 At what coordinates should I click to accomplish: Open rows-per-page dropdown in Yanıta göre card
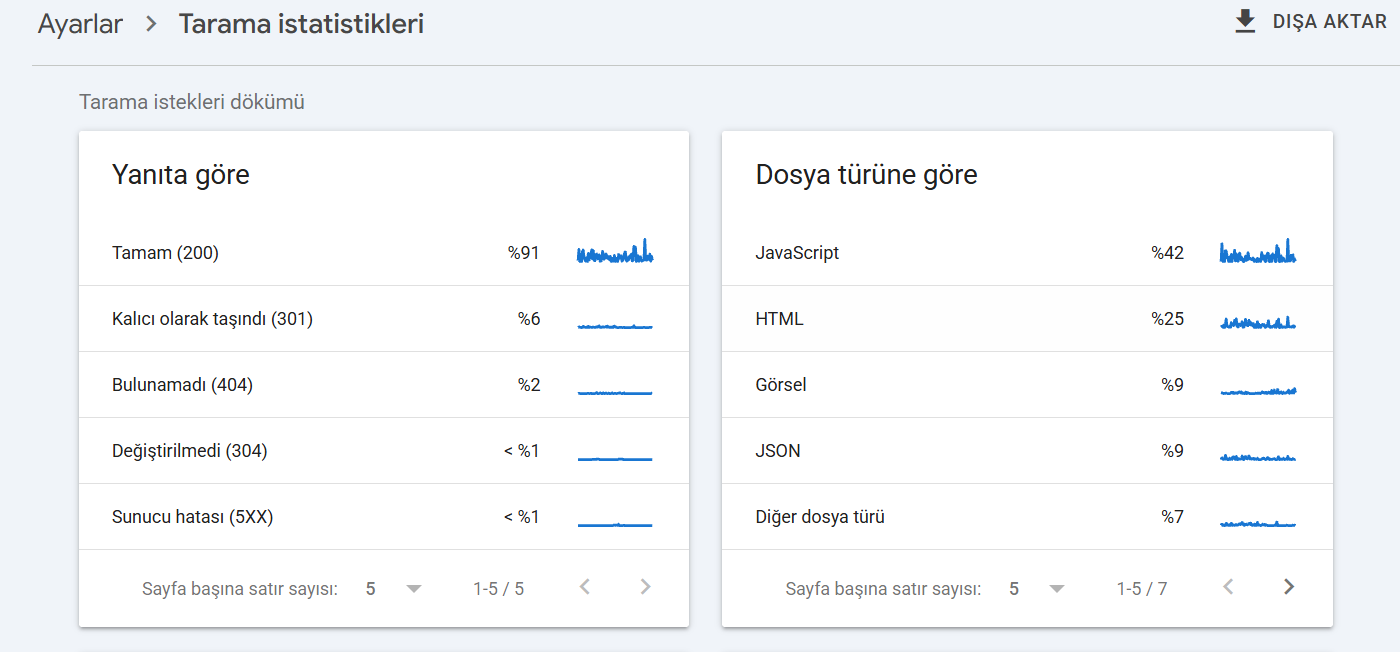(x=394, y=589)
